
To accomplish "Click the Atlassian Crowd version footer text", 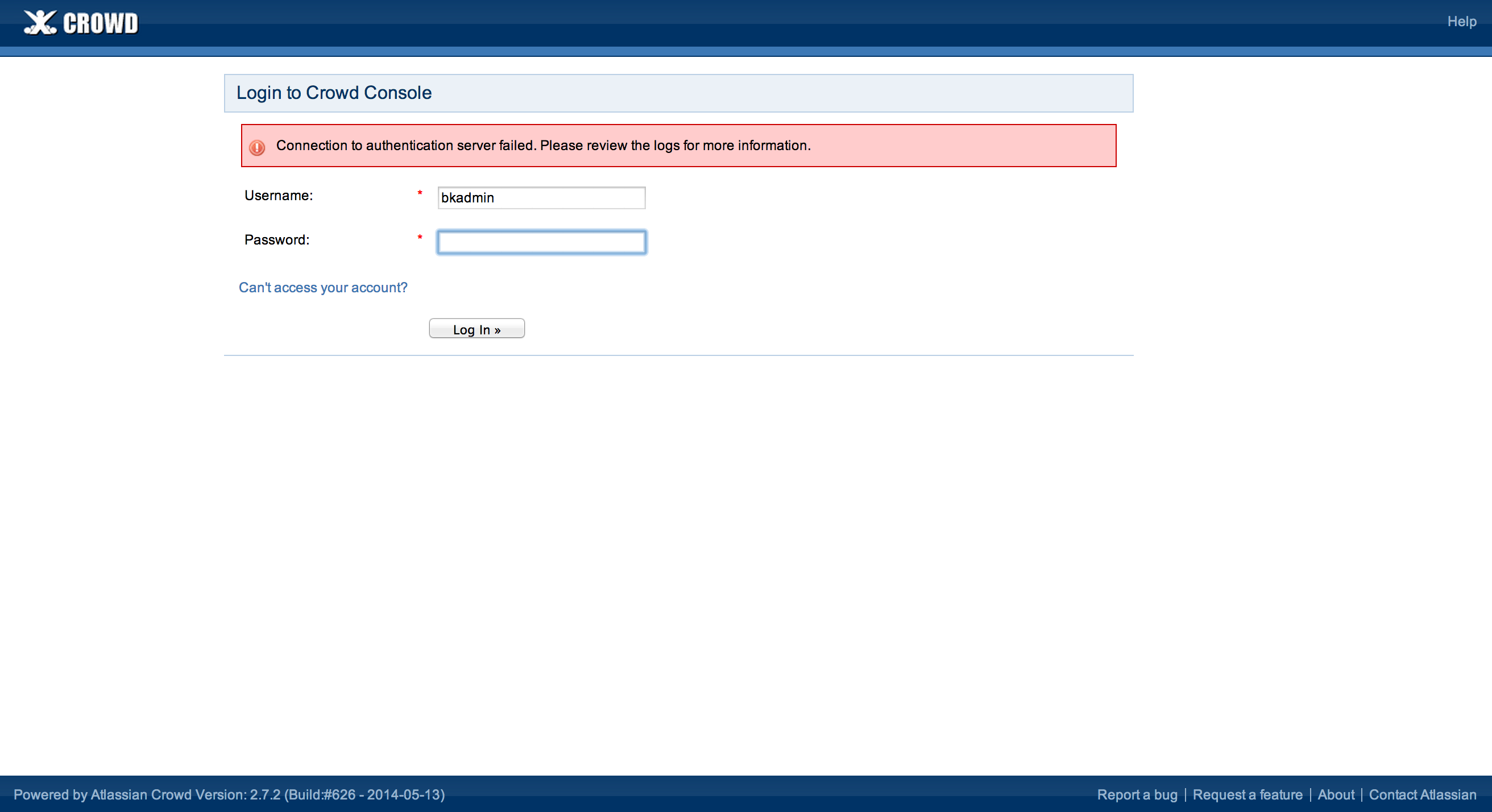I will pos(229,794).
